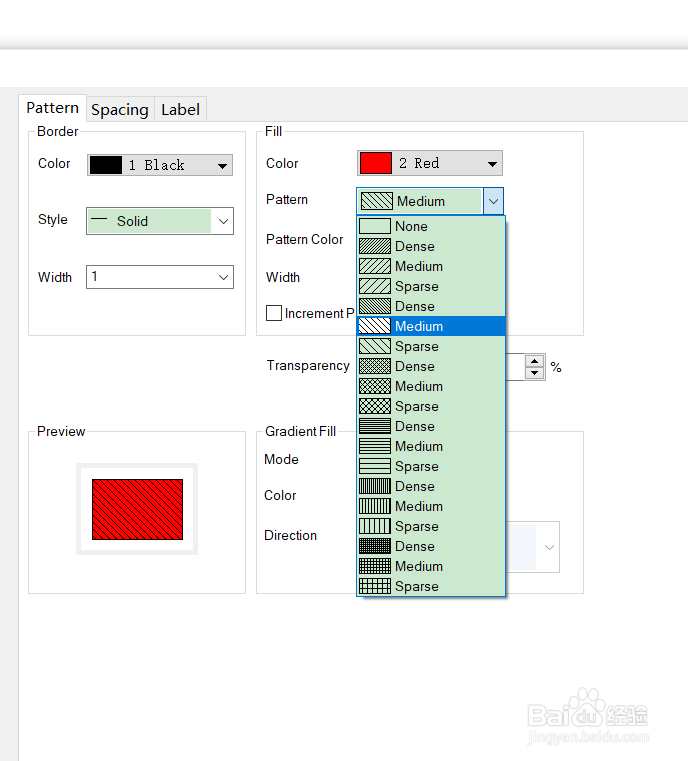Viewport: 688px width, 761px height.
Task: Toggle the Increment P checkbox
Action: (274, 313)
